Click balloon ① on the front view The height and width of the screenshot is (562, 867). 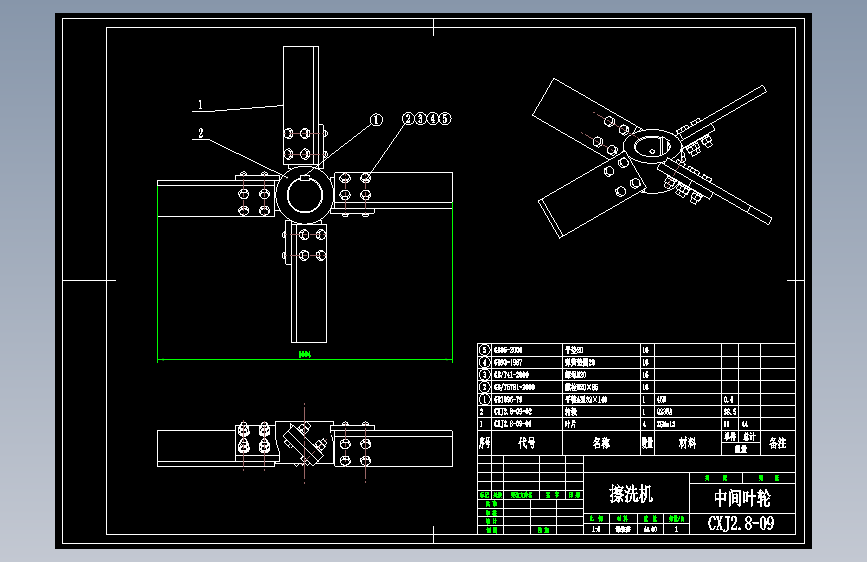coord(376,119)
